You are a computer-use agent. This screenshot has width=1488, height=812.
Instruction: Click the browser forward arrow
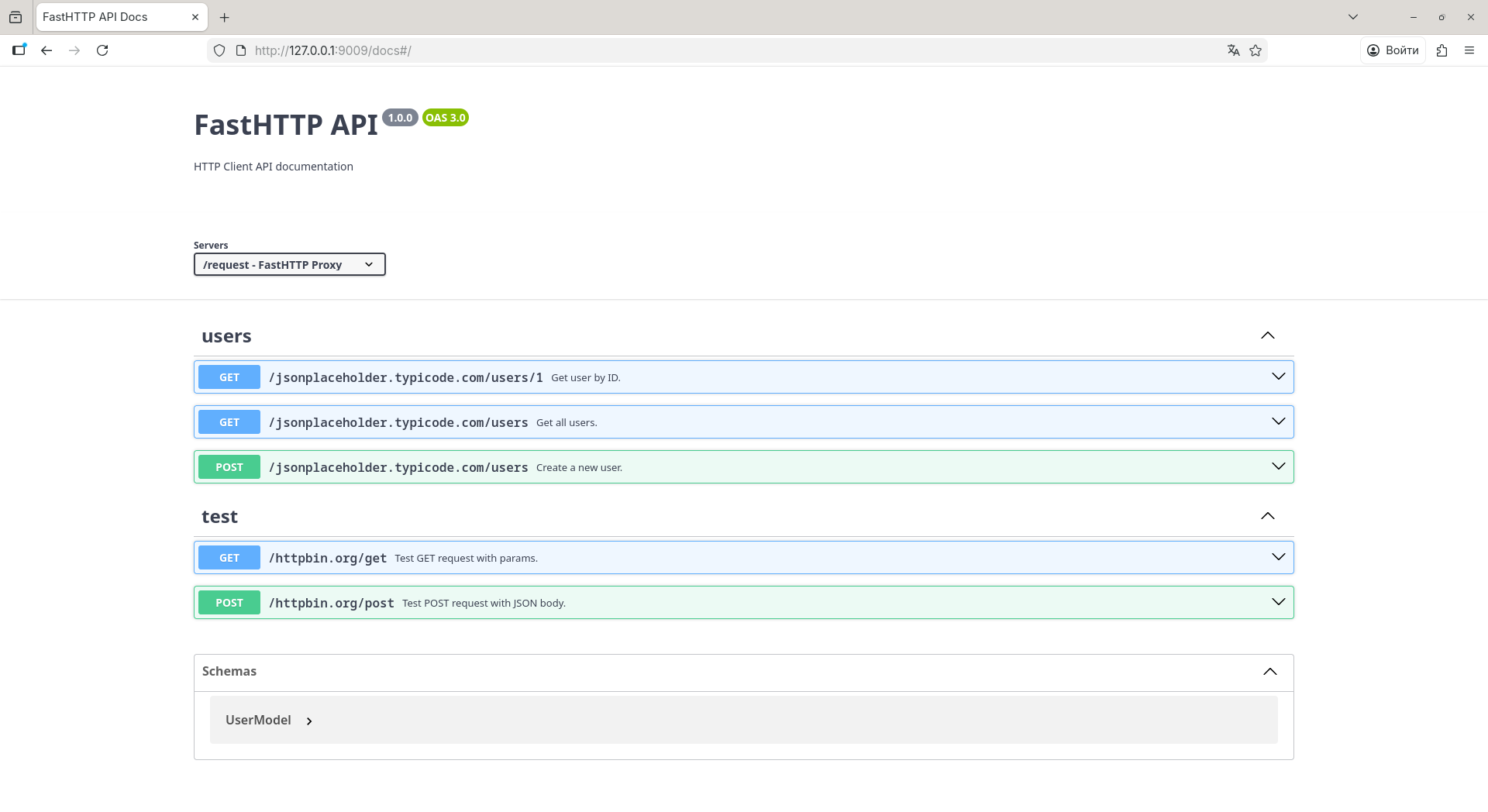tap(74, 50)
